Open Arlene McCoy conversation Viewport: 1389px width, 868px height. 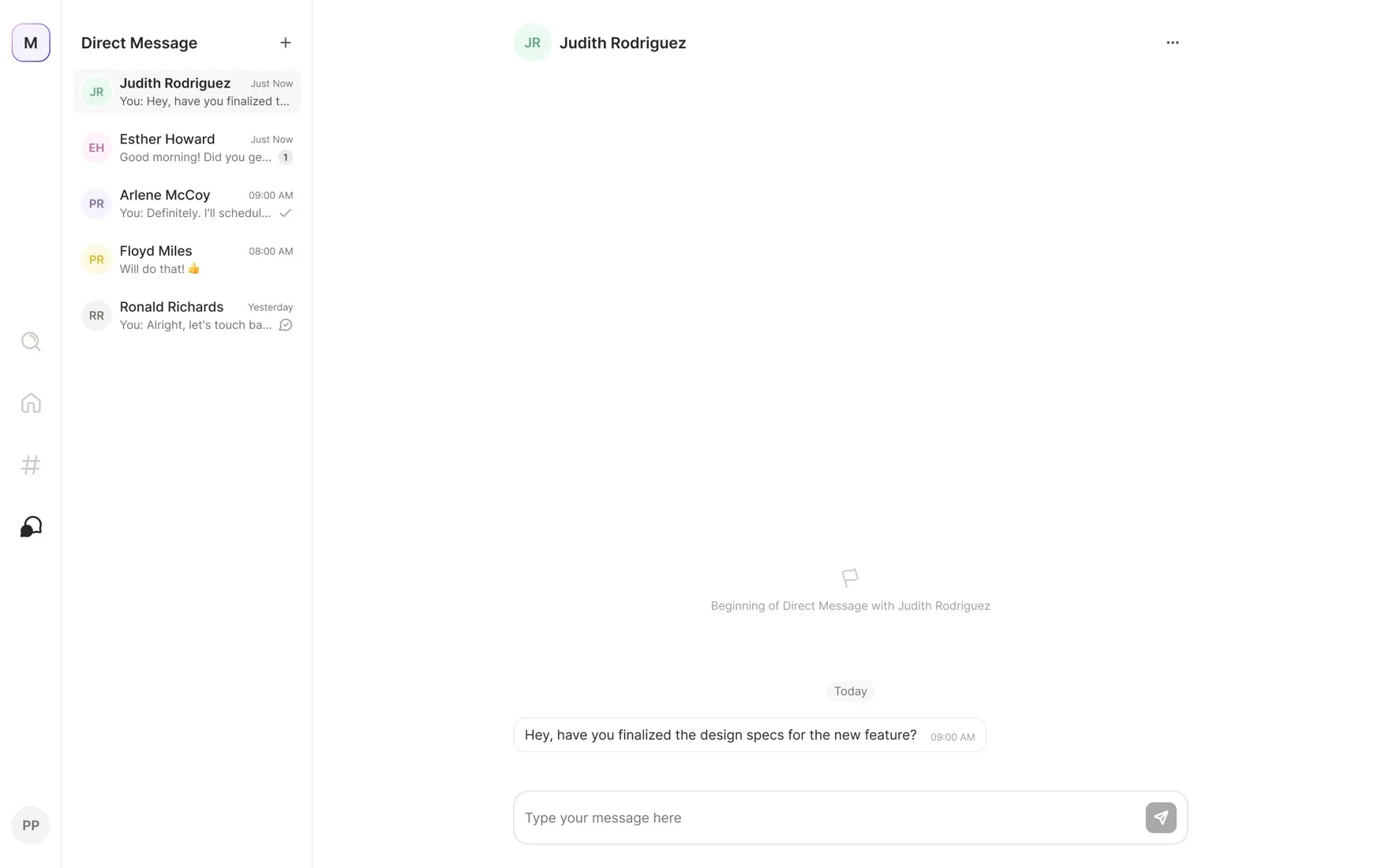(x=187, y=204)
